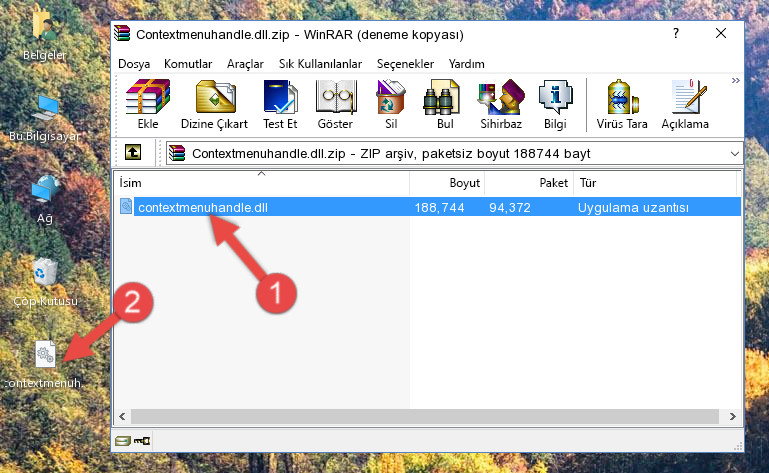
Task: Click the WinRAR title bar books icon
Action: pos(123,34)
